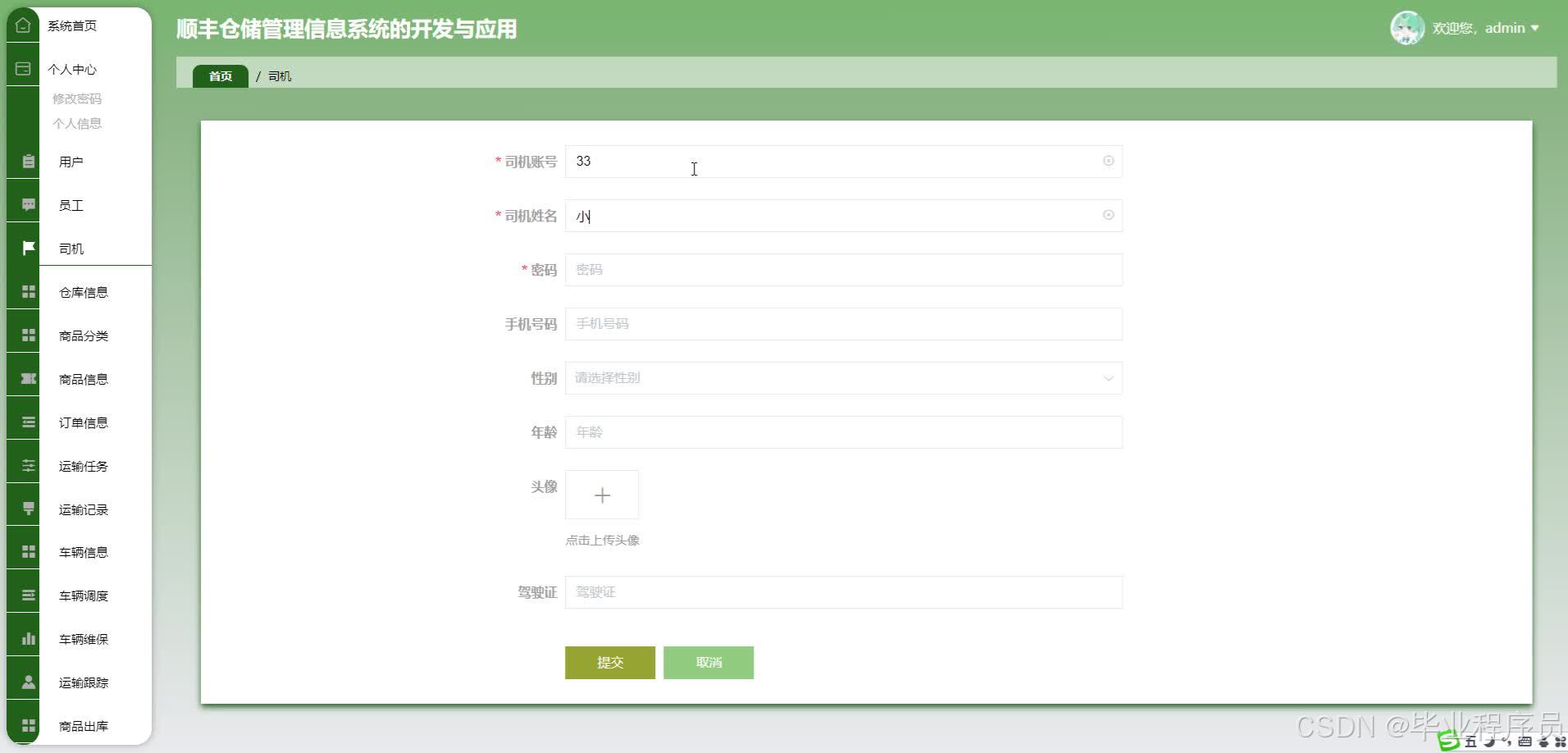The height and width of the screenshot is (753, 1568).
Task: Click the Sogou input method icon
Action: click(1449, 741)
